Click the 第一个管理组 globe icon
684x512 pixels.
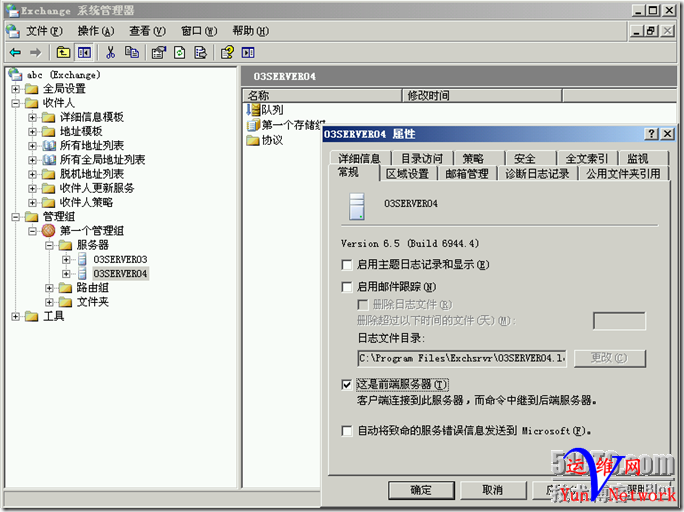(48, 230)
